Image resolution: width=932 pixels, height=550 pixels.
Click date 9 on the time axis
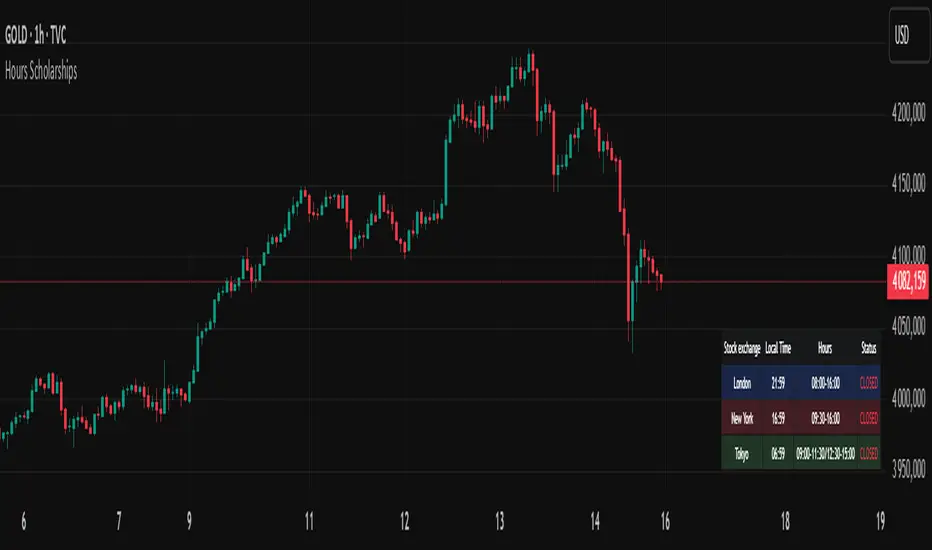coord(189,521)
